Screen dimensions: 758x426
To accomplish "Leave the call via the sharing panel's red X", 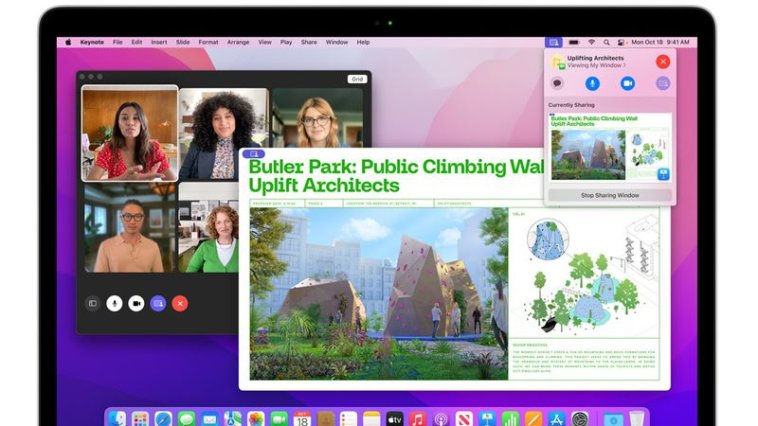I will 663,61.
